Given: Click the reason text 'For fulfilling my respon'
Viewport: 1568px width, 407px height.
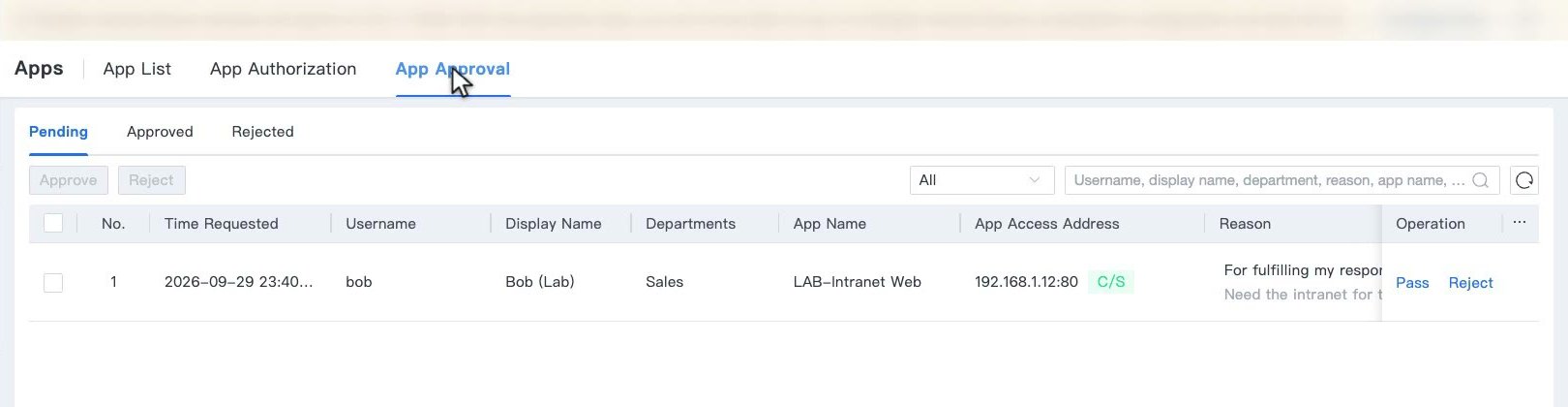Looking at the screenshot, I should pyautogui.click(x=1303, y=270).
